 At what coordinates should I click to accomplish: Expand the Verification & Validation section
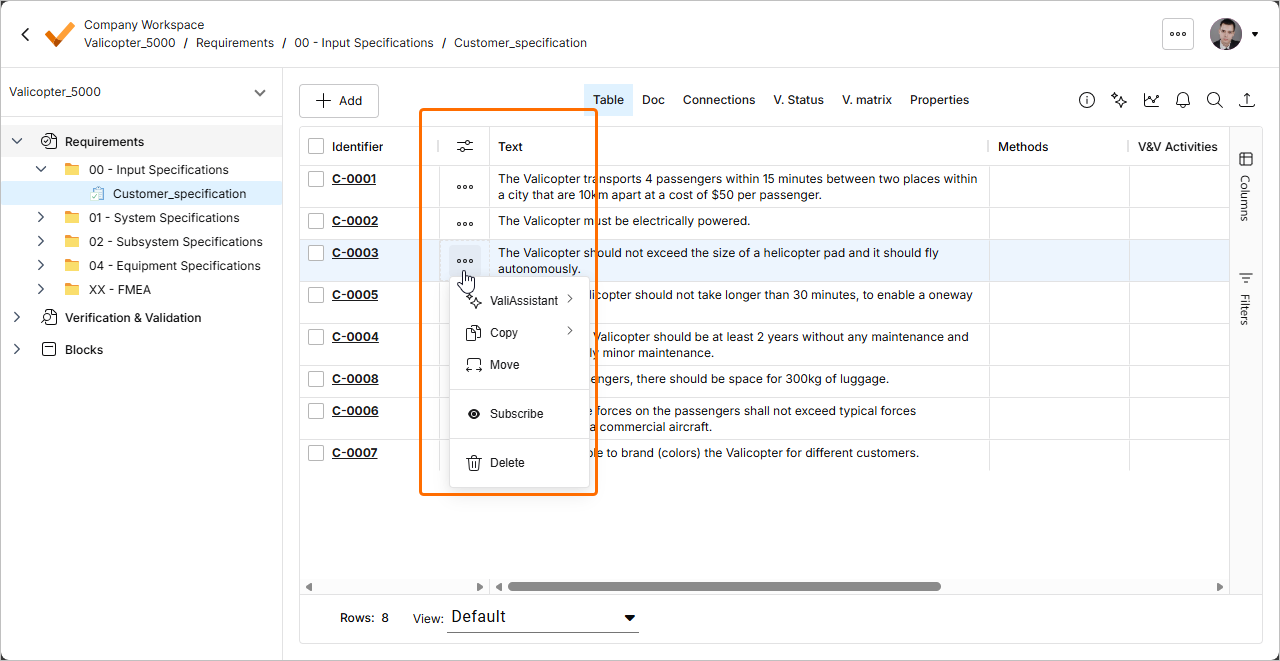(x=17, y=318)
